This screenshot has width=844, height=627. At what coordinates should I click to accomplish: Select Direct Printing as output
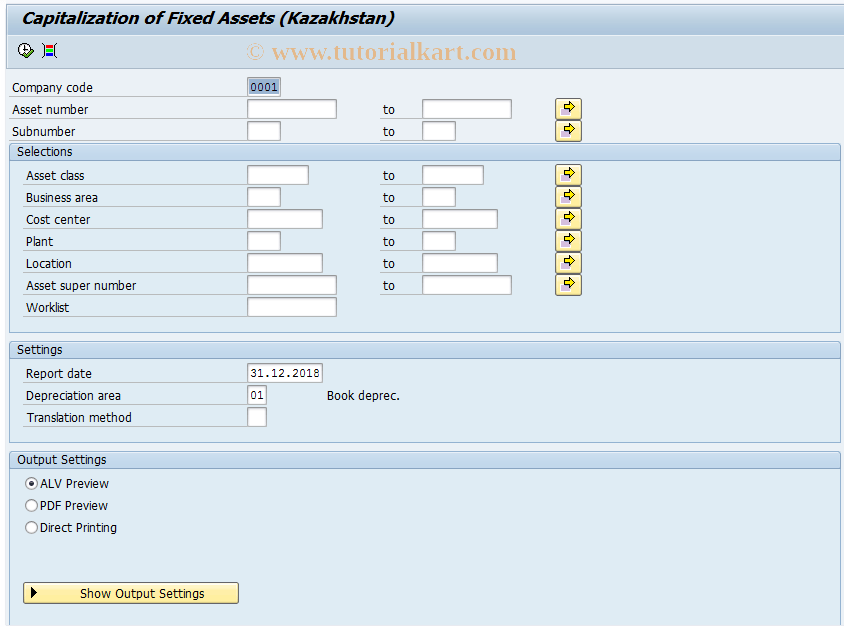31,527
